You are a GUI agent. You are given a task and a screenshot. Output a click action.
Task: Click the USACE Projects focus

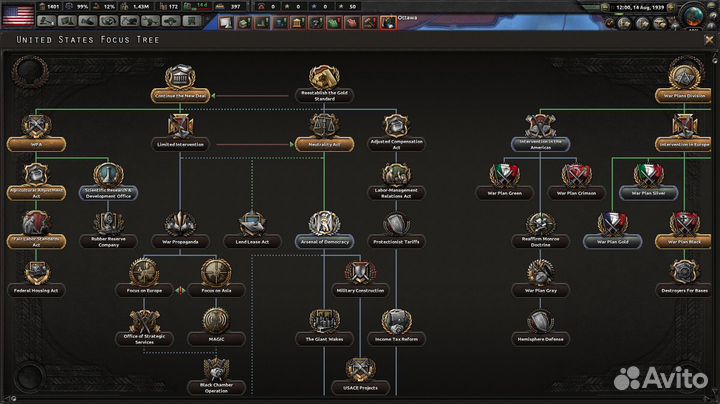coord(360,377)
